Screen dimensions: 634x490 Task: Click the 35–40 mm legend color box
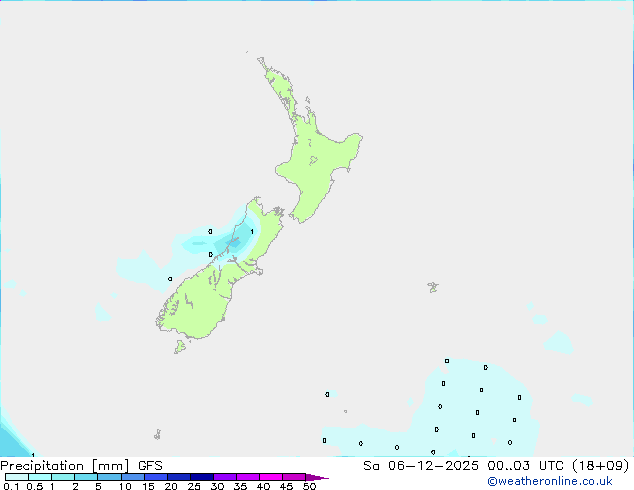pyautogui.click(x=248, y=477)
